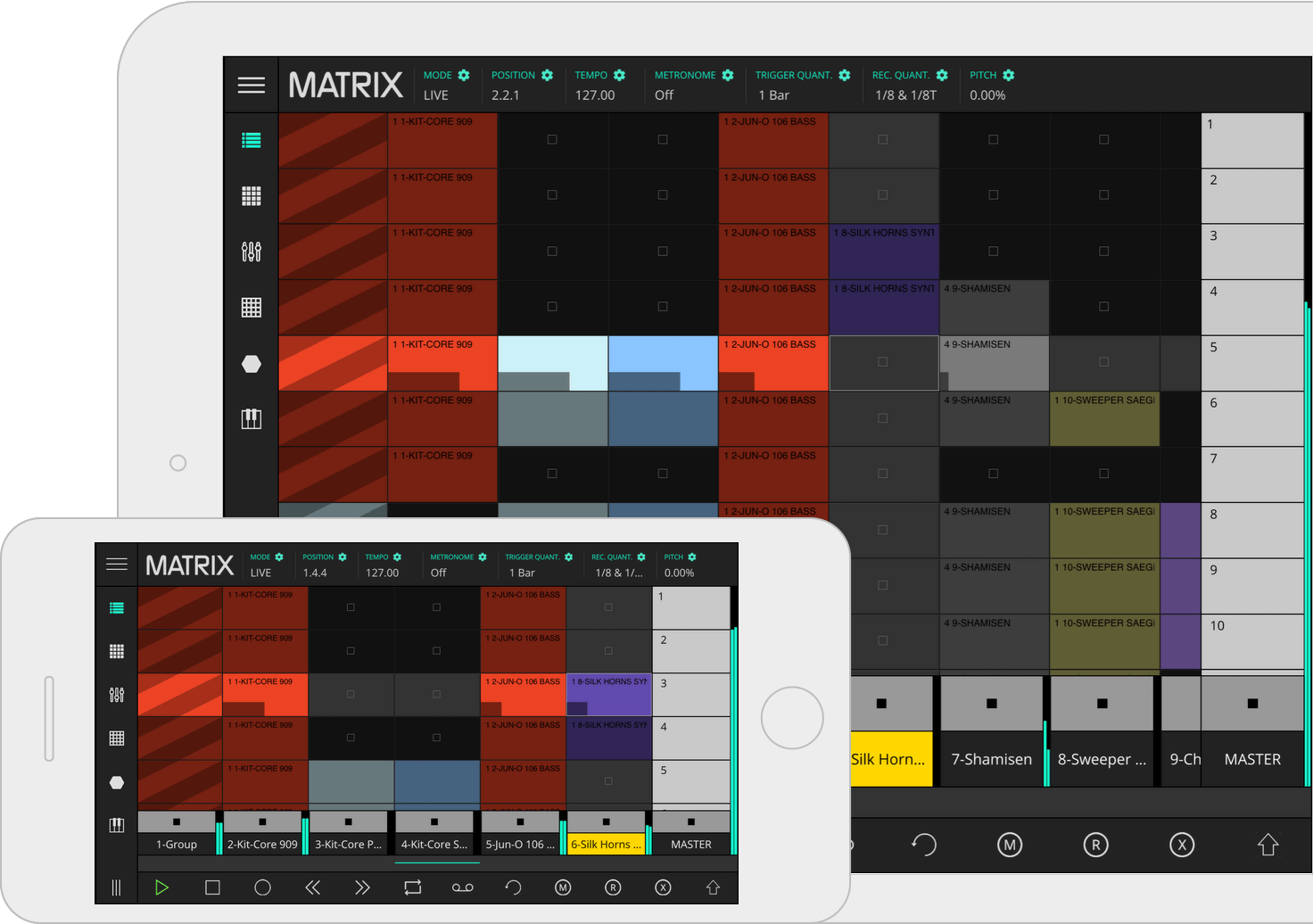Click the rewind double-arrow on phone

tap(312, 887)
